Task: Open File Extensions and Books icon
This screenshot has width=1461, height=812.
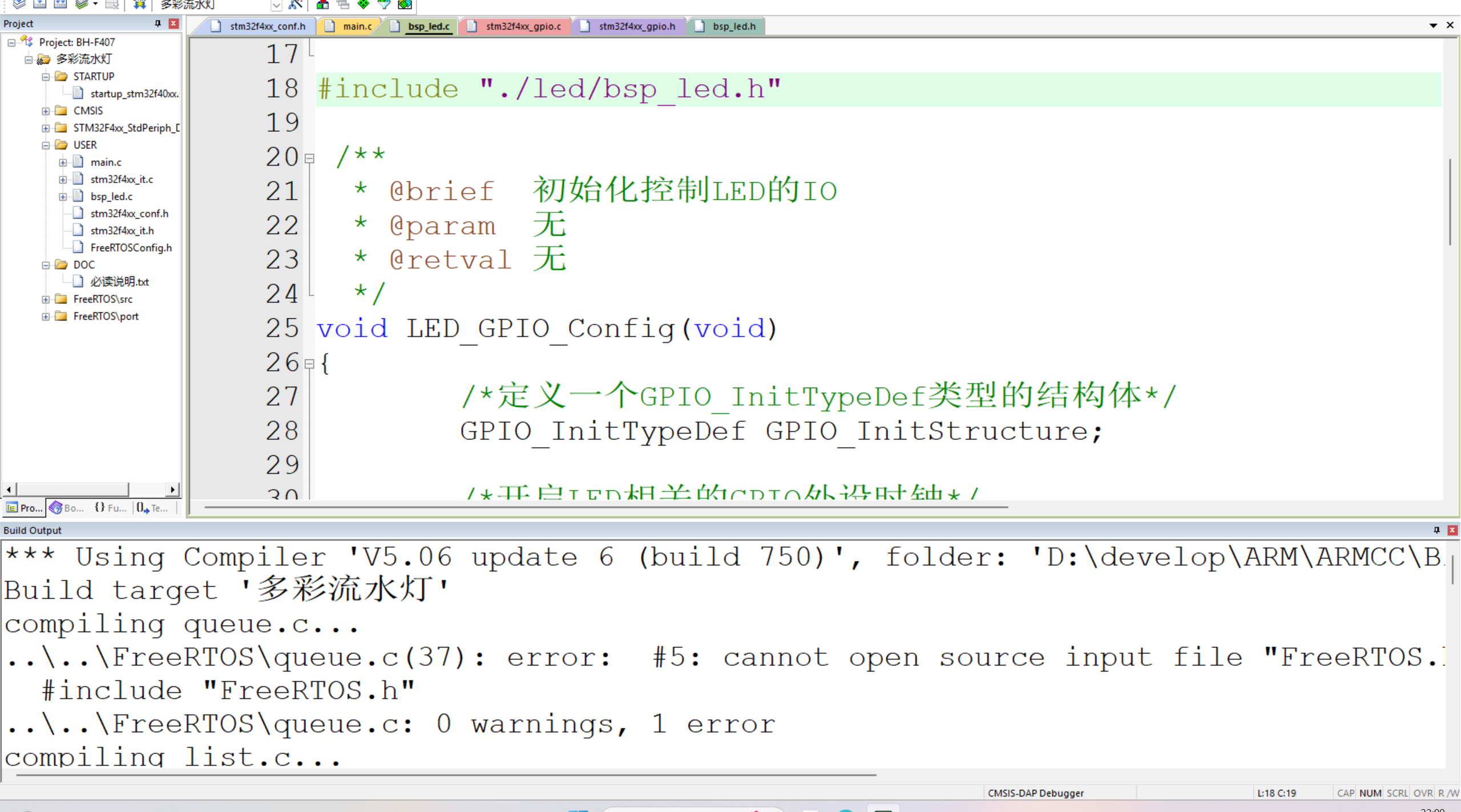Action: pos(322,5)
